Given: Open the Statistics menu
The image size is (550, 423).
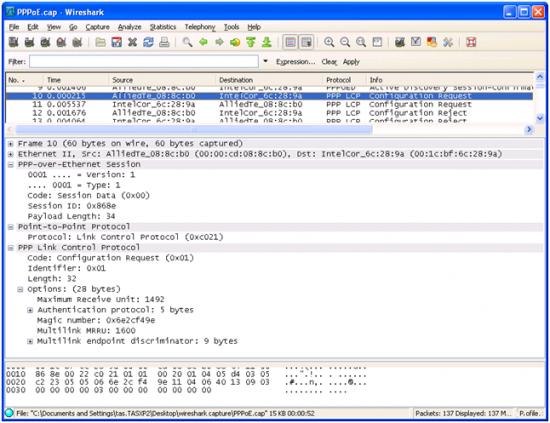Looking at the screenshot, I should click(x=163, y=27).
